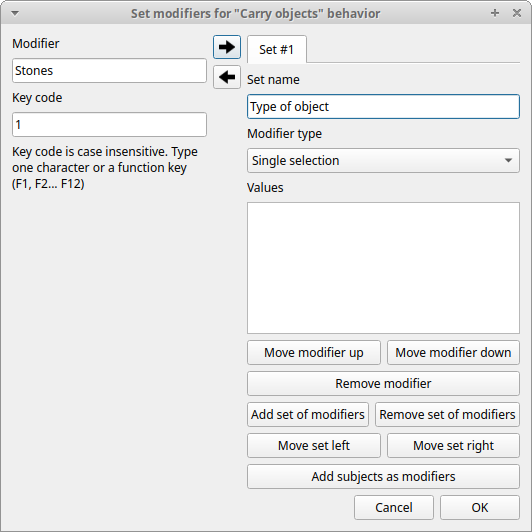This screenshot has width=532, height=532.
Task: Close the Set modifiers dialog window
Action: (517, 13)
